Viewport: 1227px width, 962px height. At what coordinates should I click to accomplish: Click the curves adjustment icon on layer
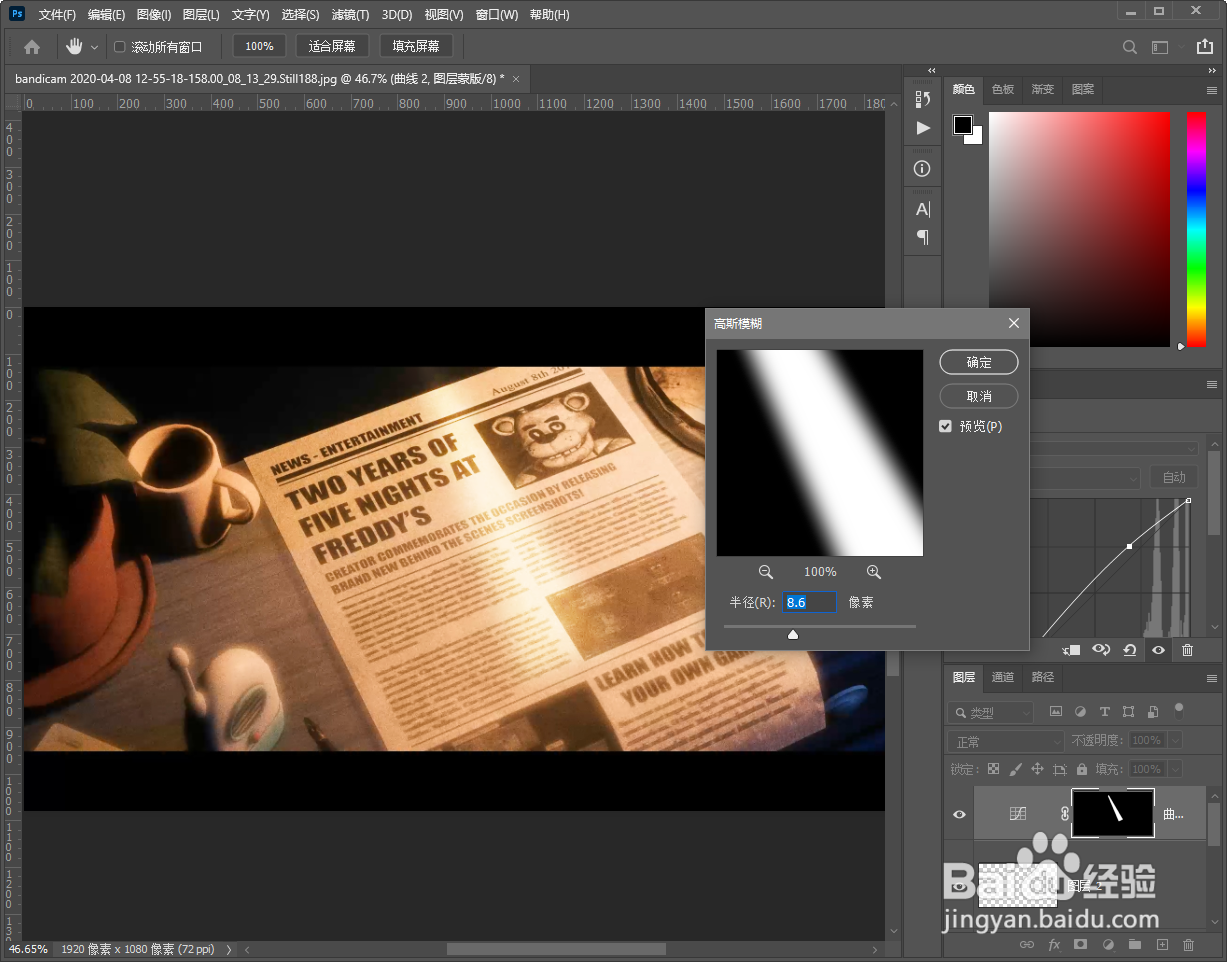click(x=1018, y=814)
